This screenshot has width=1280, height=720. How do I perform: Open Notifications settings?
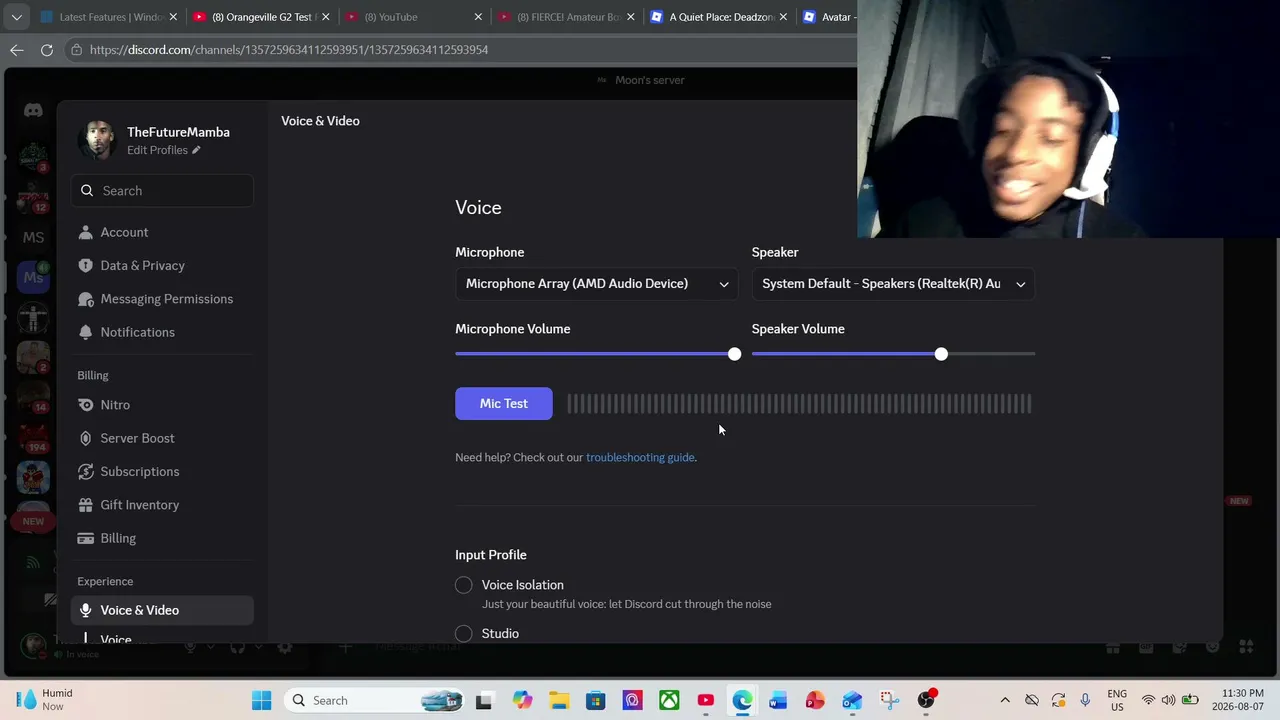click(162, 332)
